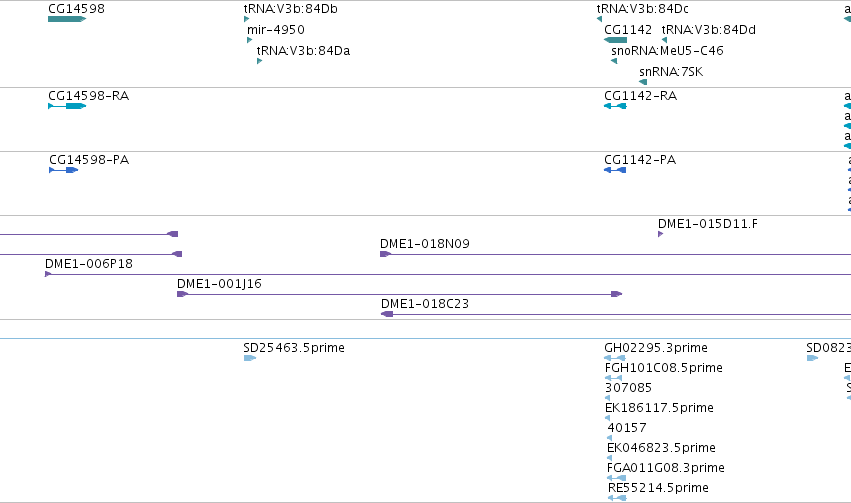Click the snoRNA:MeU5-C46 label
Image resolution: width=851 pixels, height=503 pixels.
(x=668, y=51)
